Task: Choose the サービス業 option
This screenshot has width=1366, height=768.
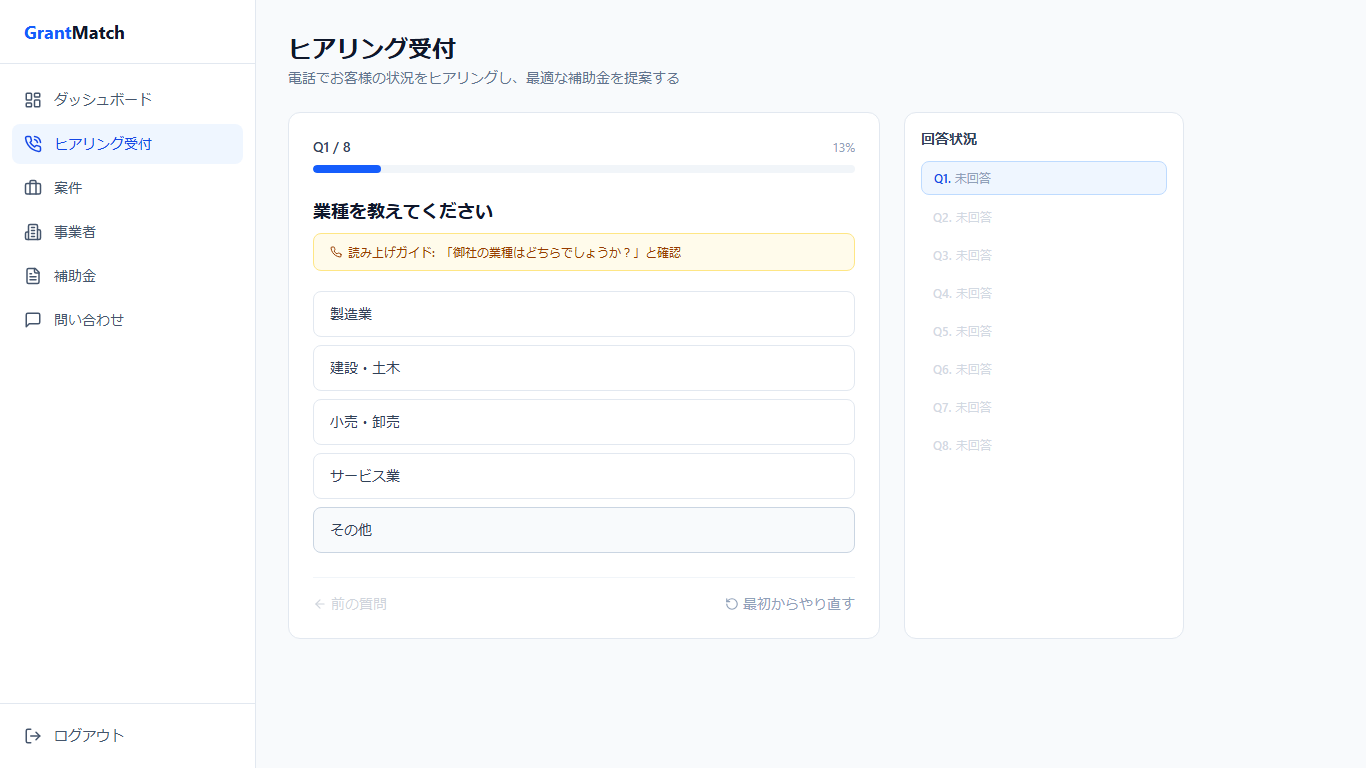Action: point(584,476)
